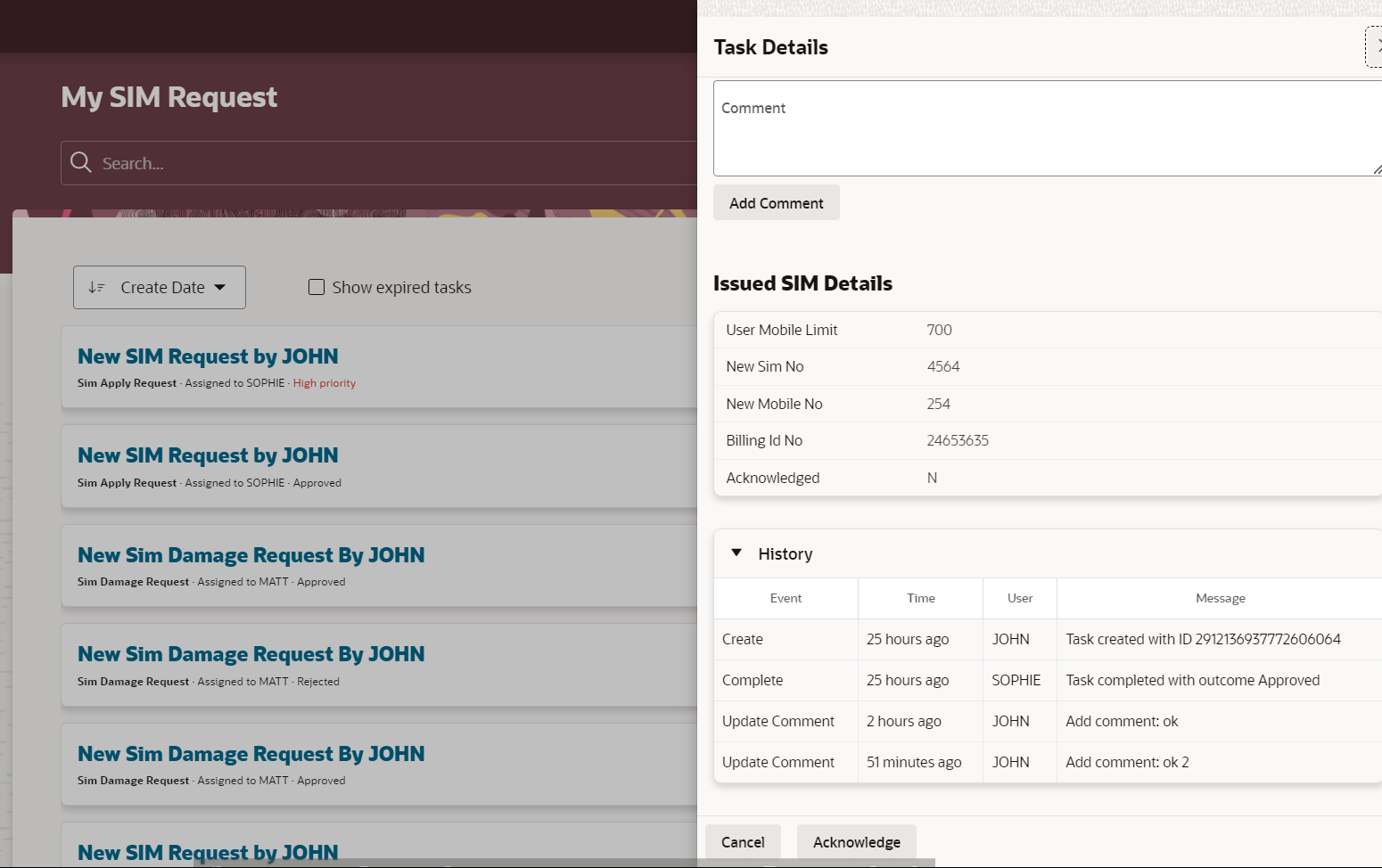
Task: Click the Message column header in History
Action: [x=1221, y=598]
